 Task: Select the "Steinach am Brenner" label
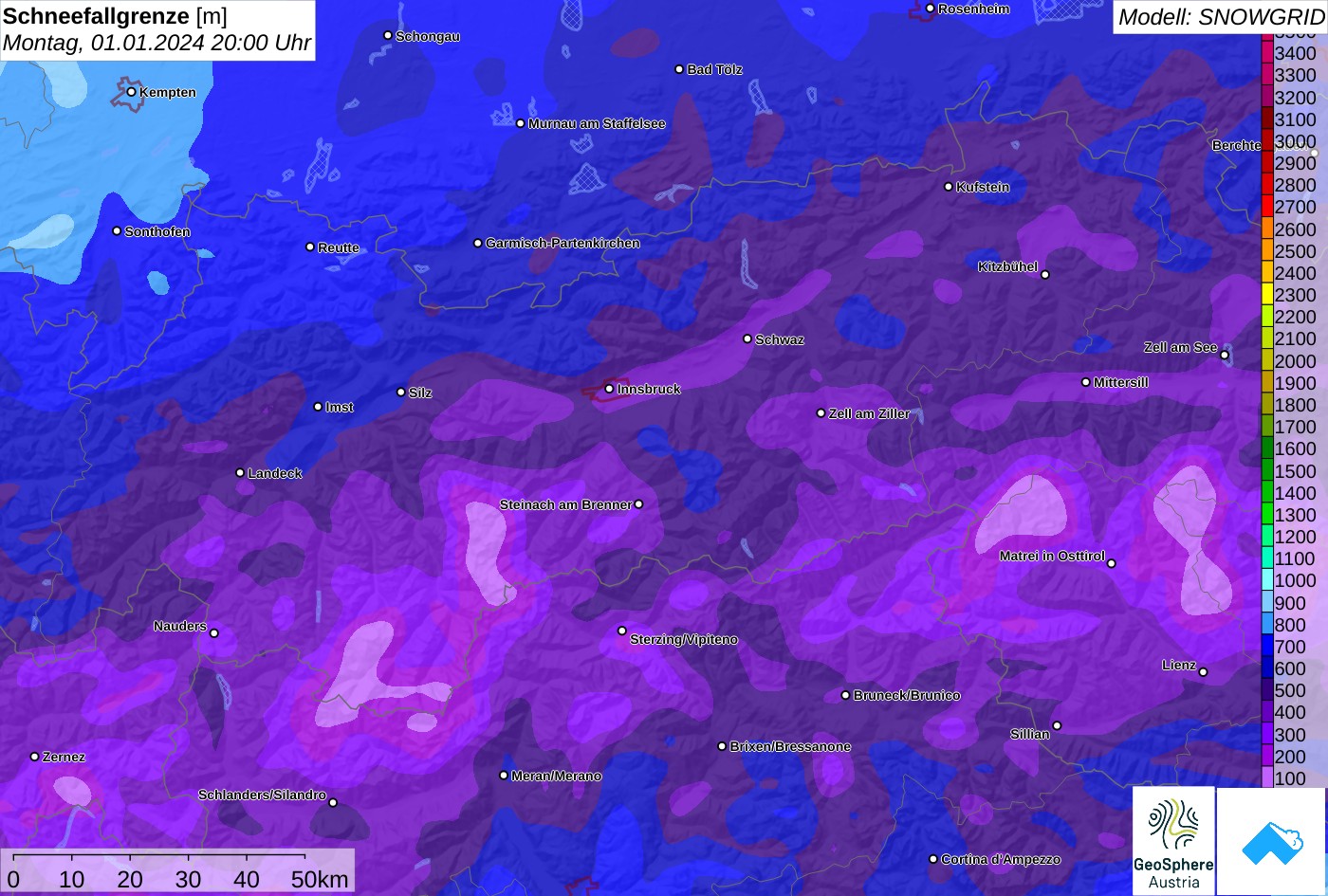[x=565, y=505]
